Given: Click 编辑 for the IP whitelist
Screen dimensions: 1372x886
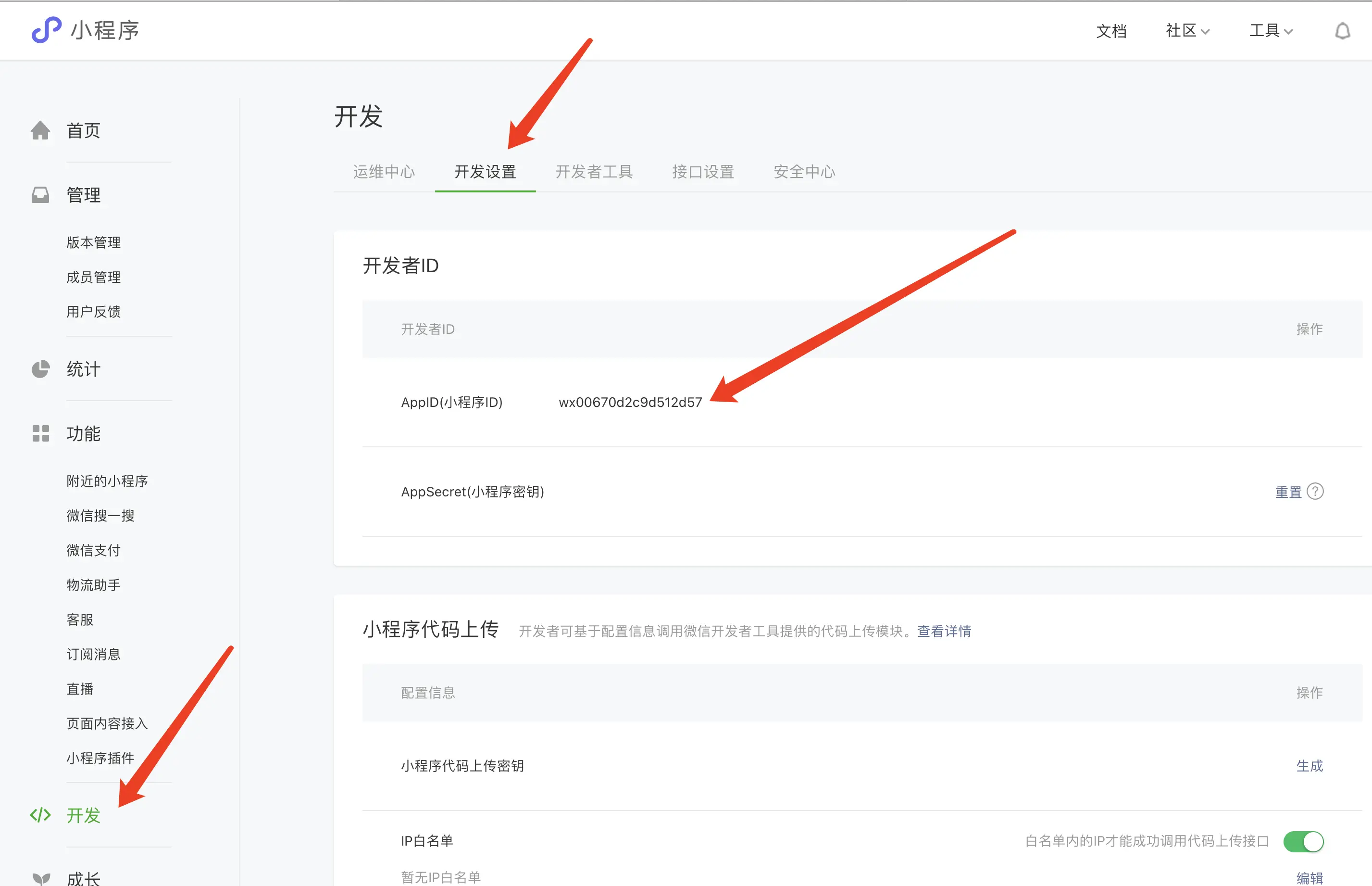Looking at the screenshot, I should tap(1310, 877).
